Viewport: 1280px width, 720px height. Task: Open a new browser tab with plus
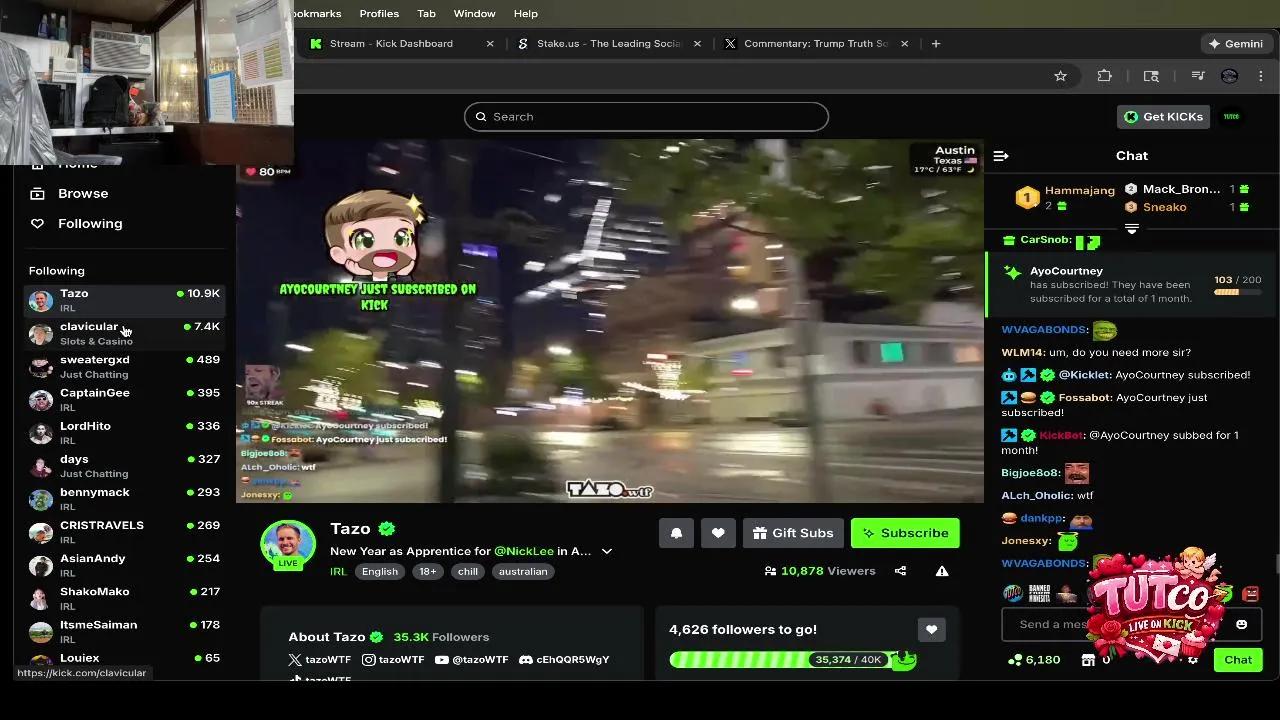point(936,44)
